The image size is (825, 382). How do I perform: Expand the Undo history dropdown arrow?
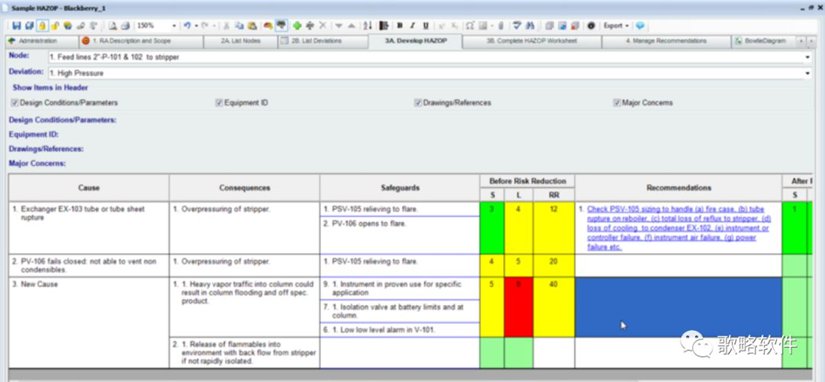coord(196,25)
